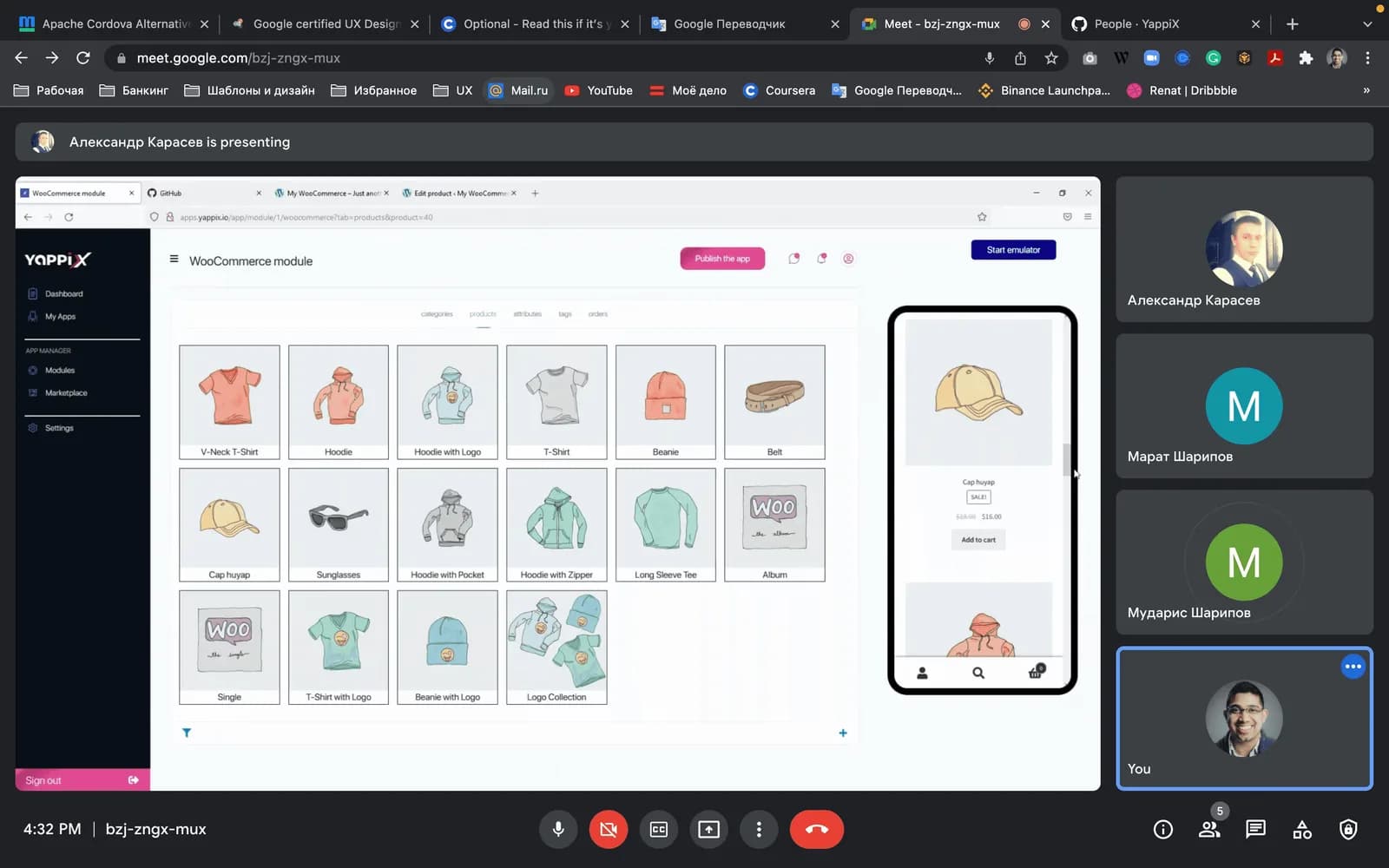1389x868 pixels.
Task: Open the Избранное bookmarks folder
Action: (373, 90)
